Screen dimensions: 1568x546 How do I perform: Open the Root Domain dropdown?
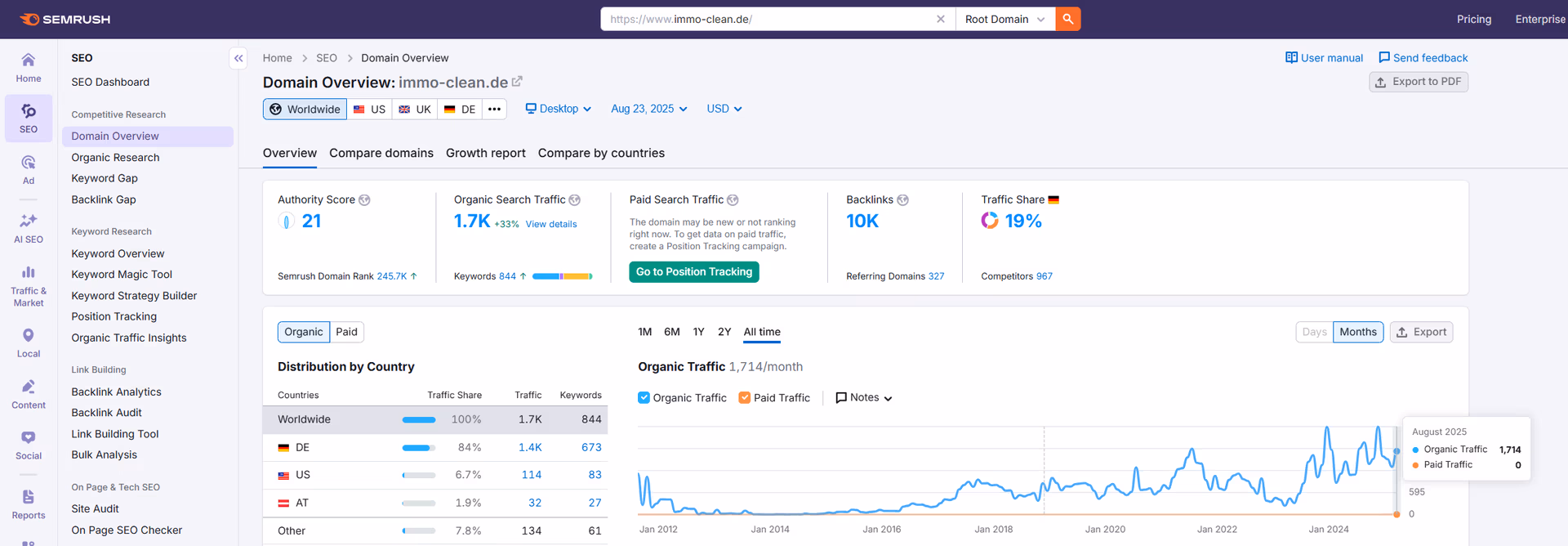[1004, 19]
